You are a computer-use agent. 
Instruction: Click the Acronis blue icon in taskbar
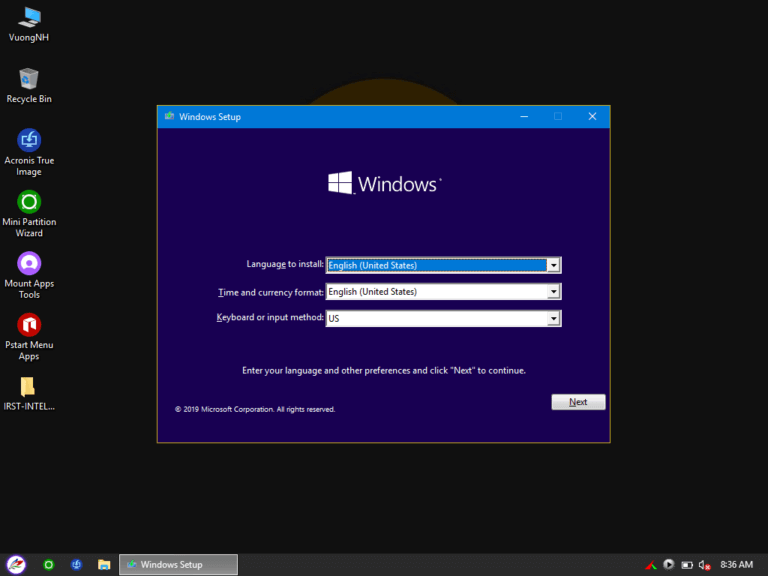(76, 565)
